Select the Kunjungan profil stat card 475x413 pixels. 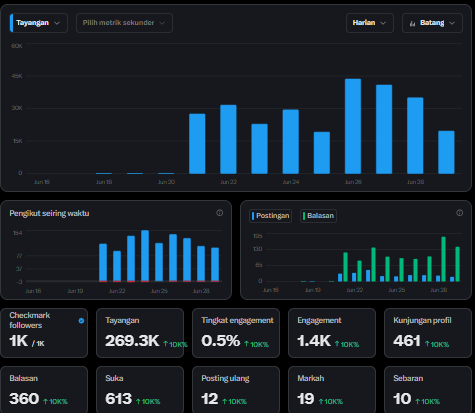point(428,333)
